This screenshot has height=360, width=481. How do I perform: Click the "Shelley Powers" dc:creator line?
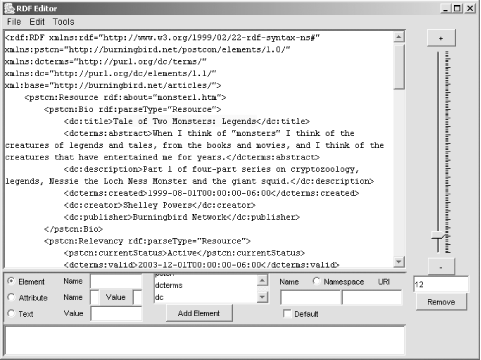point(160,205)
